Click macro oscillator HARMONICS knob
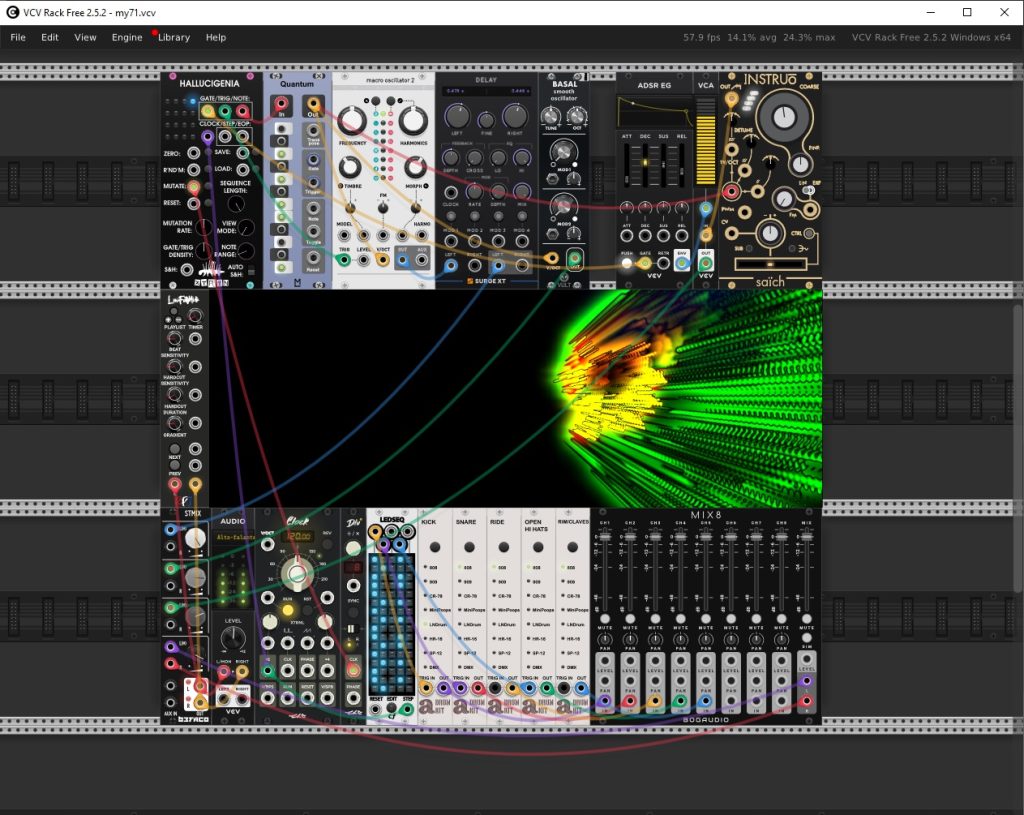The width and height of the screenshot is (1024, 815). [x=413, y=121]
